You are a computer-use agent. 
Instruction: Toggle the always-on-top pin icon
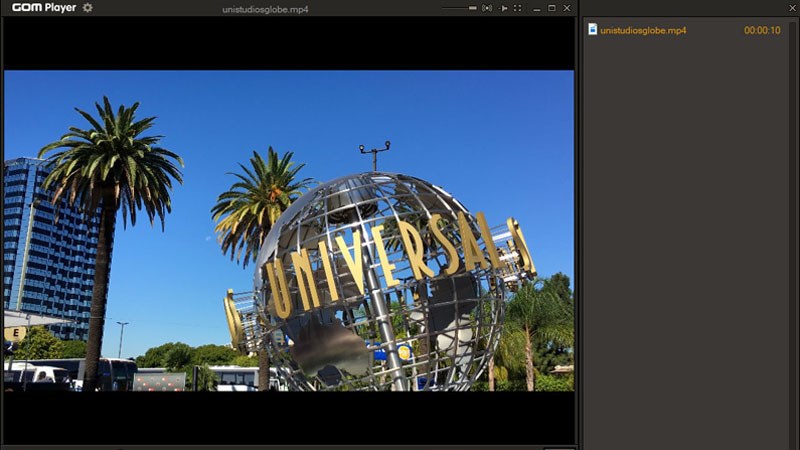504,8
